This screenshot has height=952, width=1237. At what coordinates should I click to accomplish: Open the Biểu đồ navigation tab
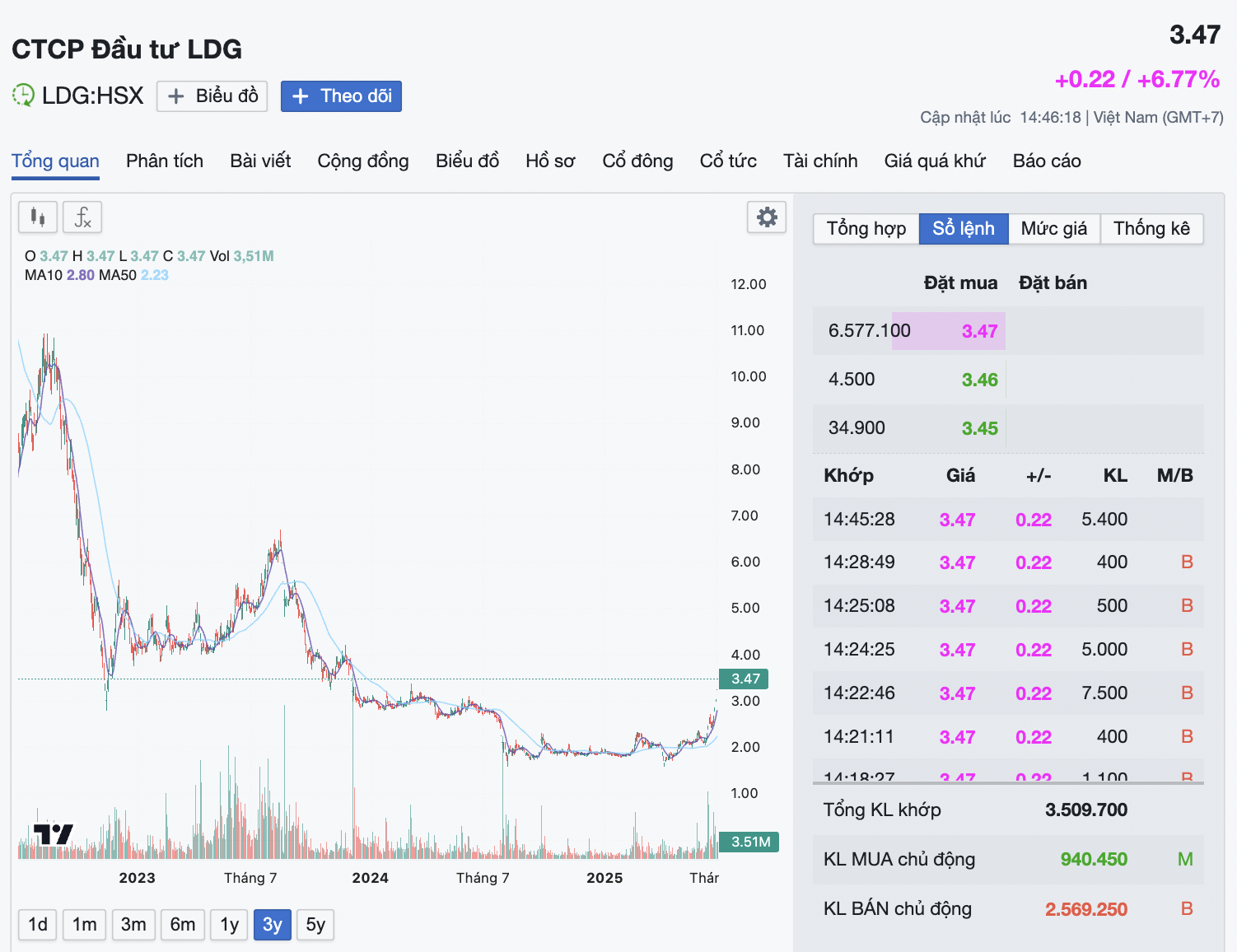pos(467,161)
